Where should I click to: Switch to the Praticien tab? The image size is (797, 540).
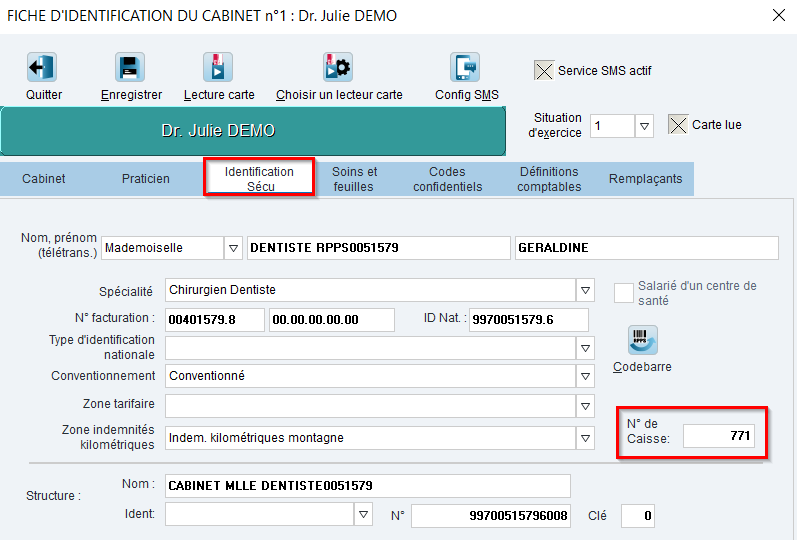[x=146, y=179]
